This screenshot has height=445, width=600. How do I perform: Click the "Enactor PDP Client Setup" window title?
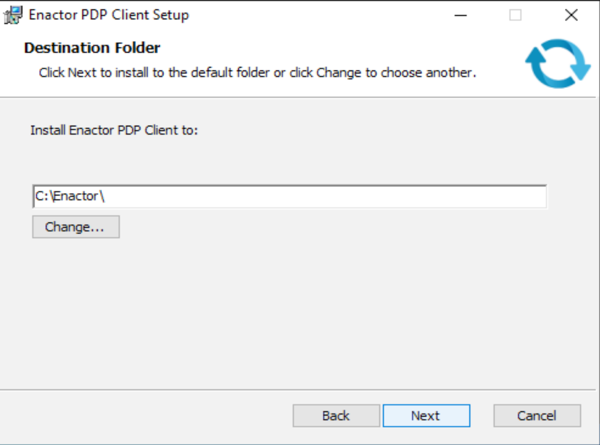click(x=108, y=15)
